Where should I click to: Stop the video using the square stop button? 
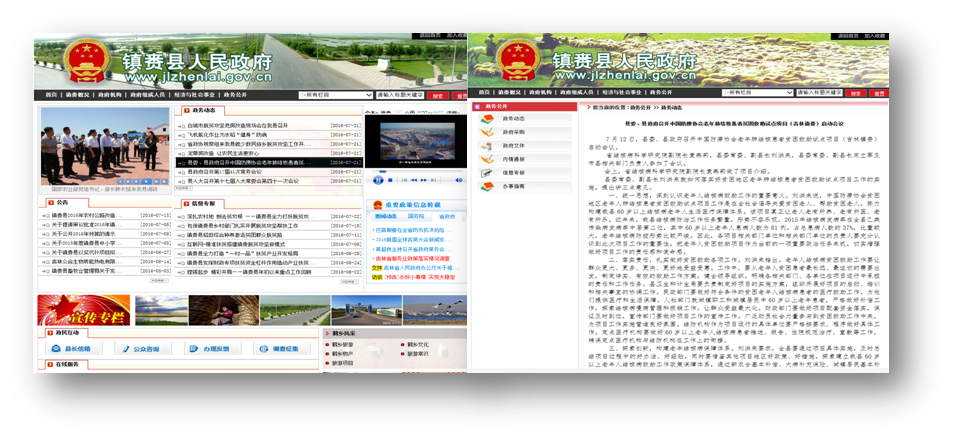[x=390, y=180]
